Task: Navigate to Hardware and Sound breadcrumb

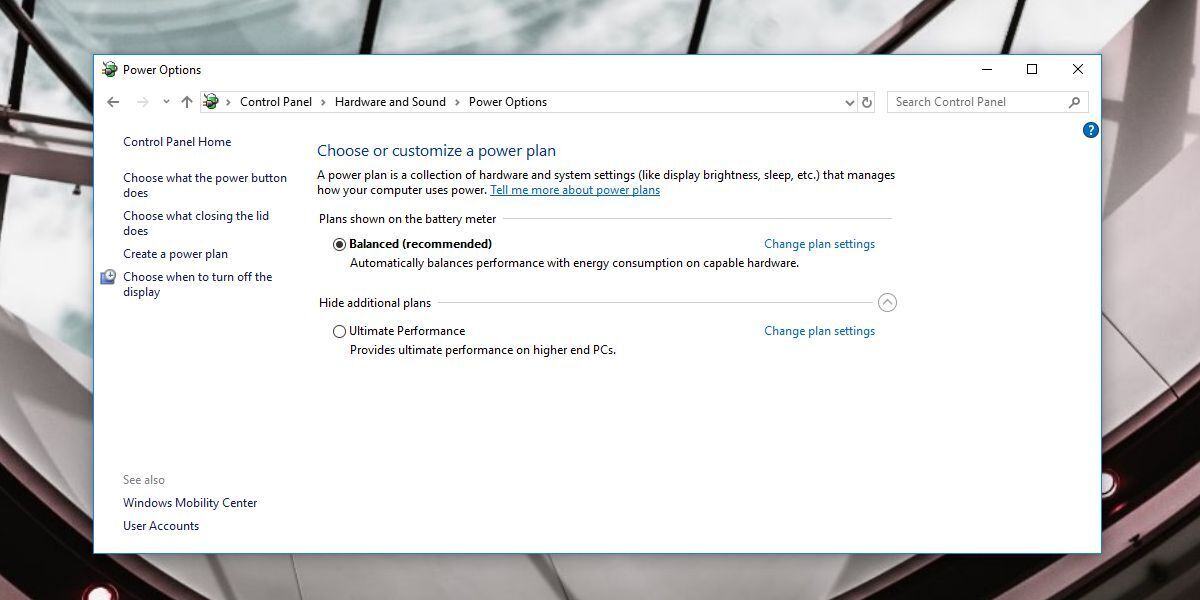Action: pyautogui.click(x=391, y=101)
